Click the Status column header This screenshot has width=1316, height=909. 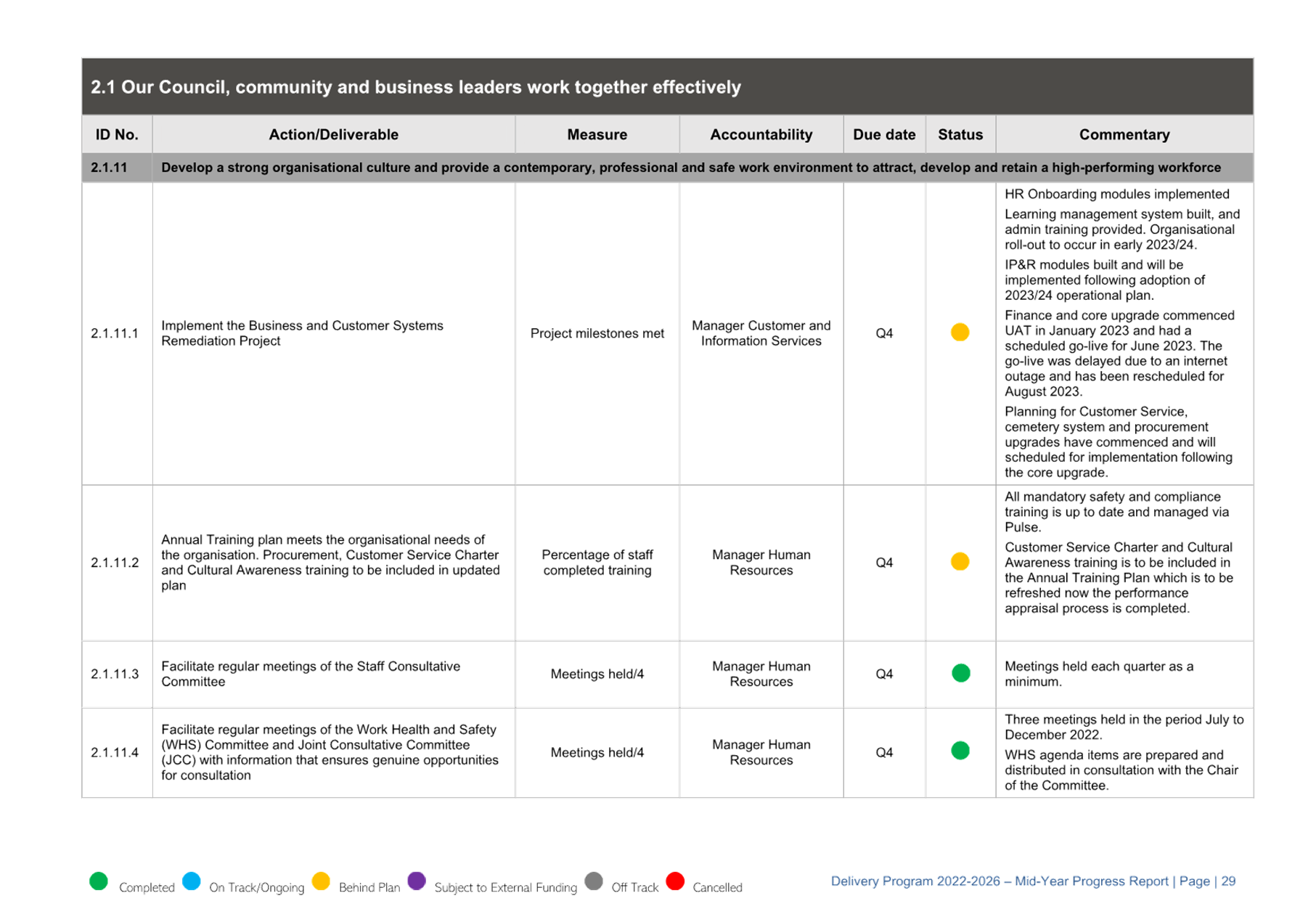pos(960,134)
